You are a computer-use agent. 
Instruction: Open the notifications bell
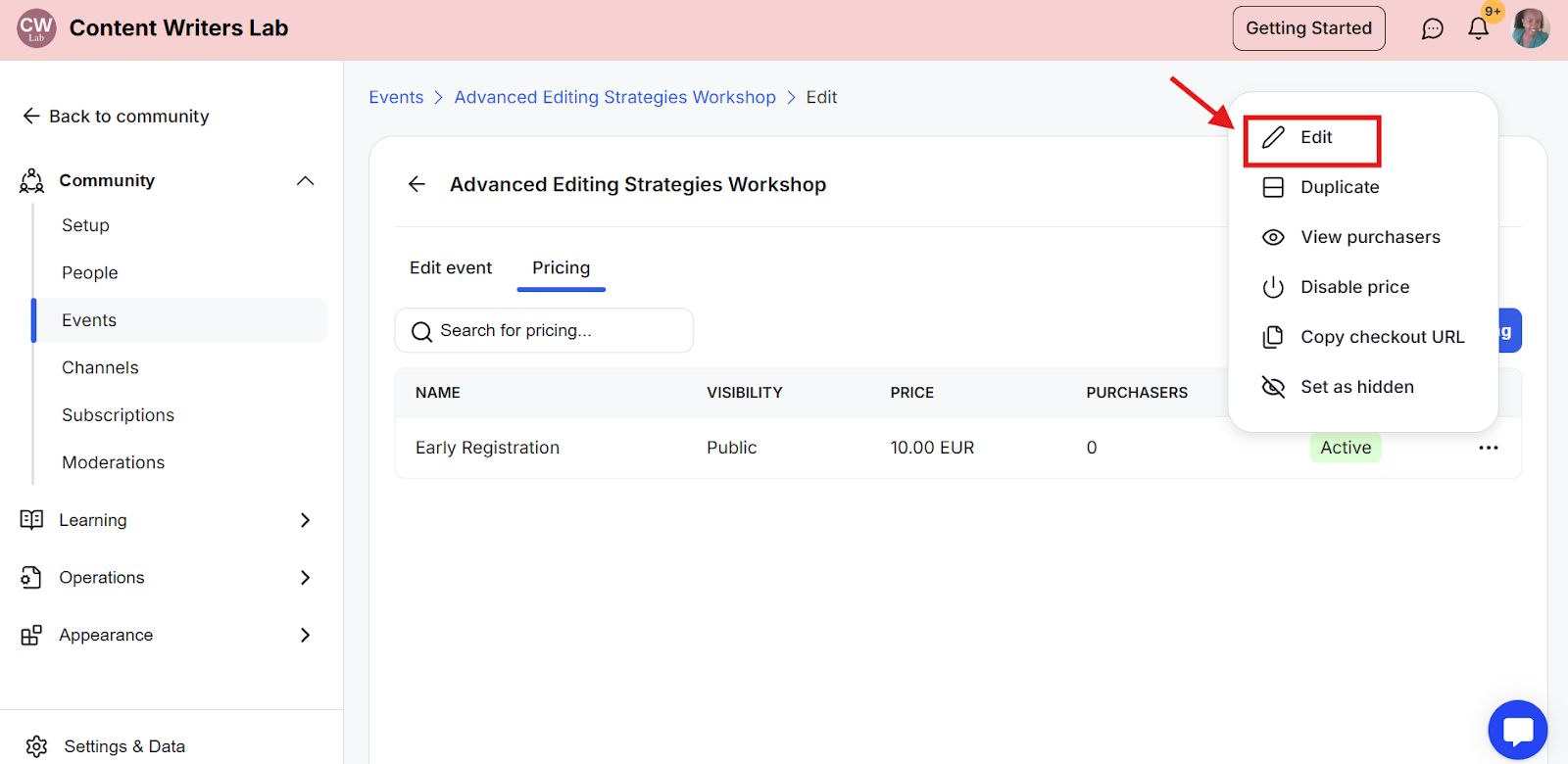click(1479, 28)
